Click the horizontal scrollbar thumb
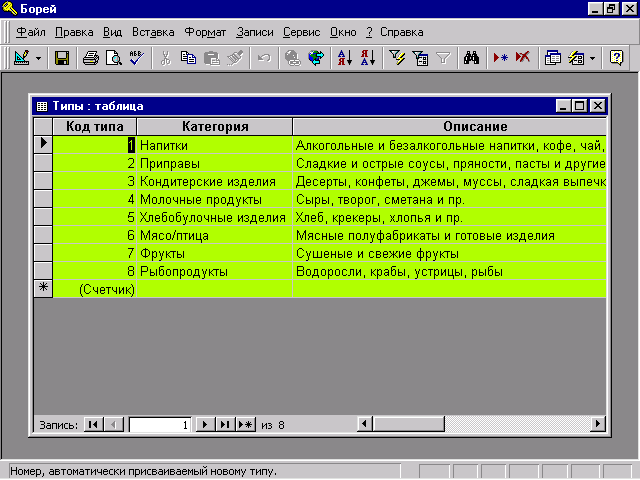 [409, 424]
